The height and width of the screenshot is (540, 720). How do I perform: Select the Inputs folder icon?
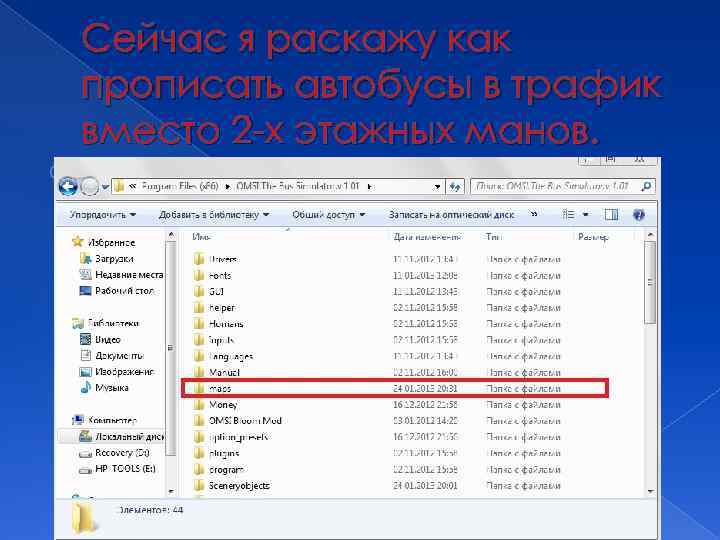(x=199, y=340)
